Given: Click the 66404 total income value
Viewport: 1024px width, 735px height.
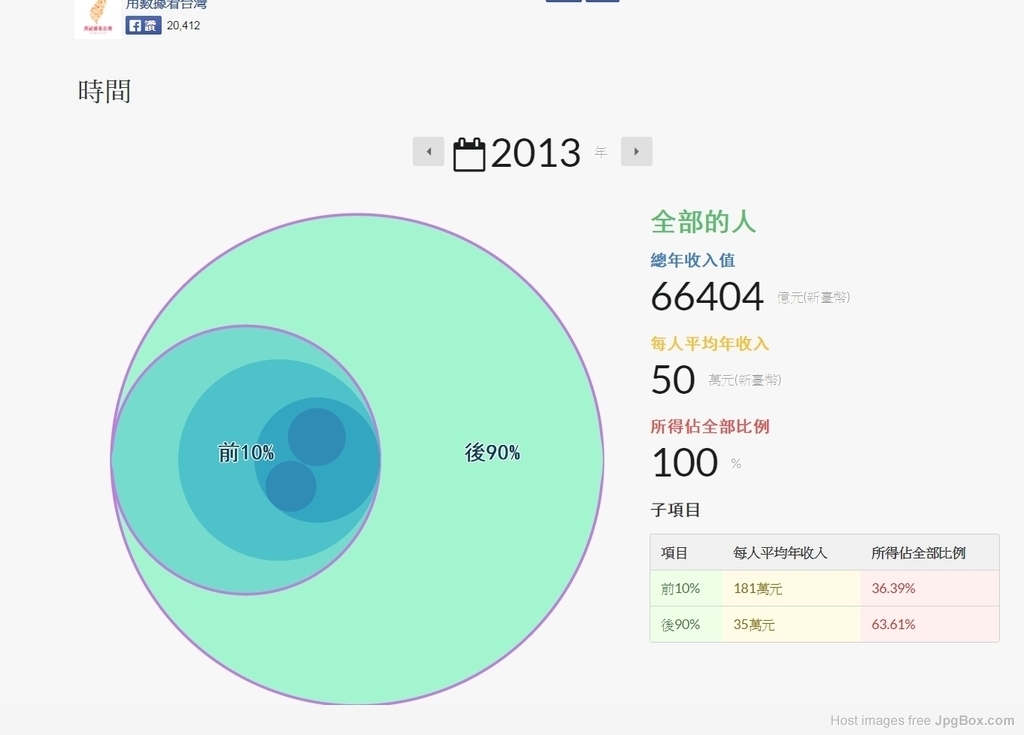Looking at the screenshot, I should 706,297.
